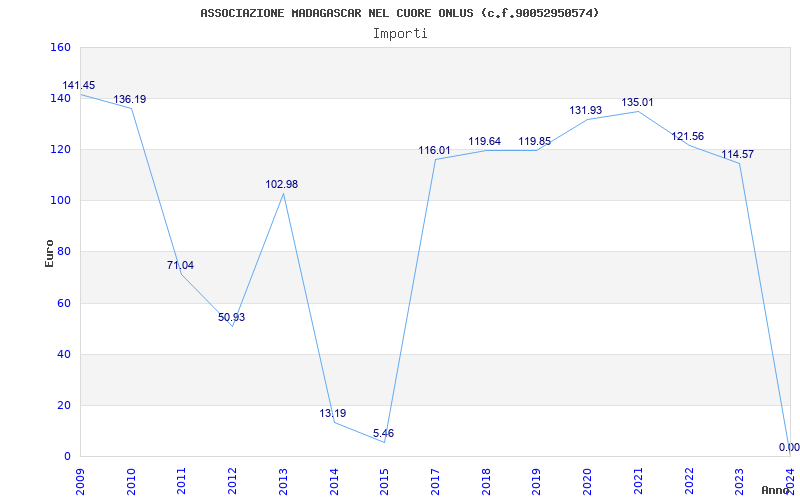Image resolution: width=800 pixels, height=500 pixels.
Task: Click the 100 y-axis tick label
Action: 60,201
